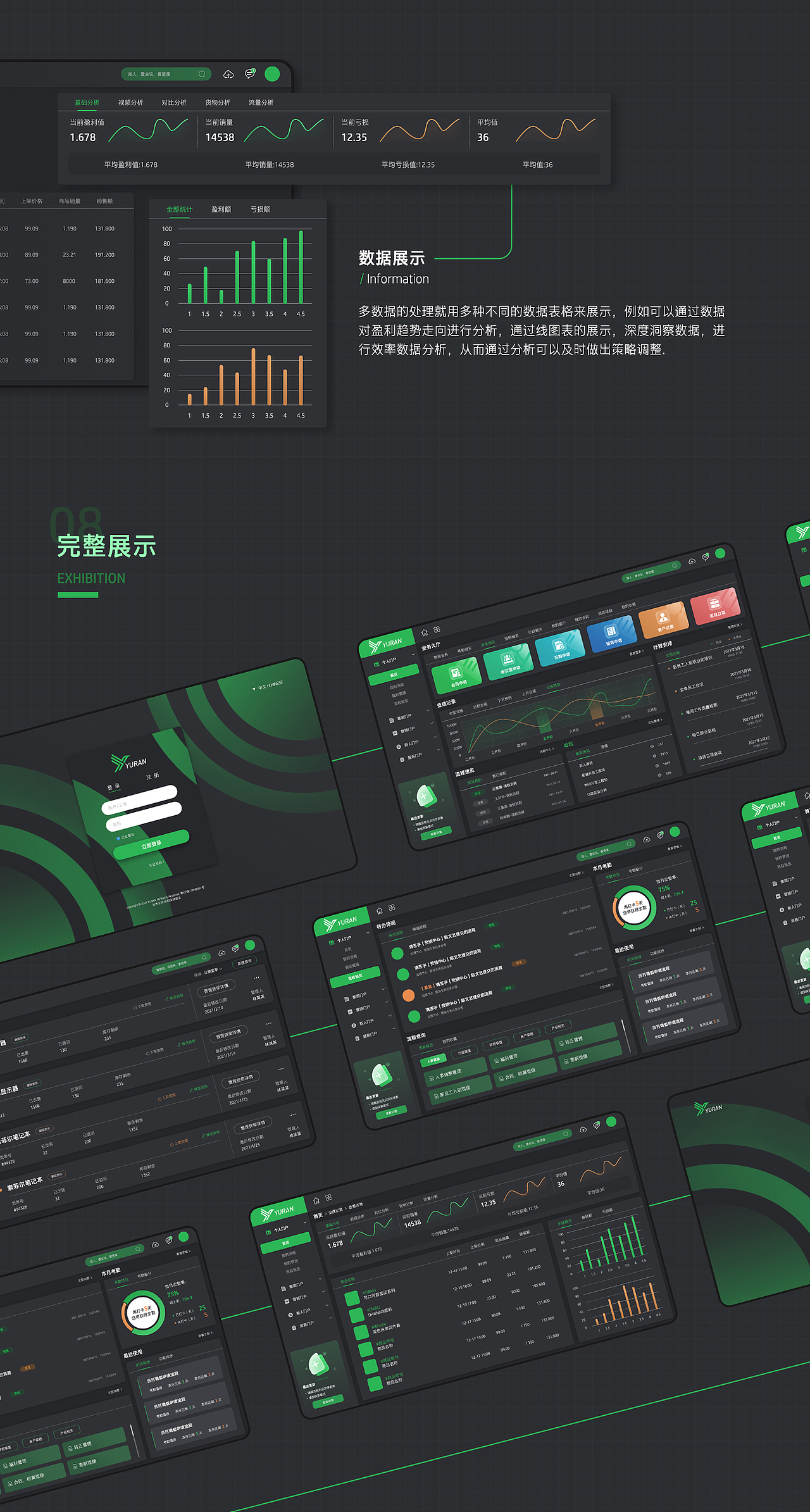Click 七月份 label on 业绩记录 chart

[x=599, y=723]
